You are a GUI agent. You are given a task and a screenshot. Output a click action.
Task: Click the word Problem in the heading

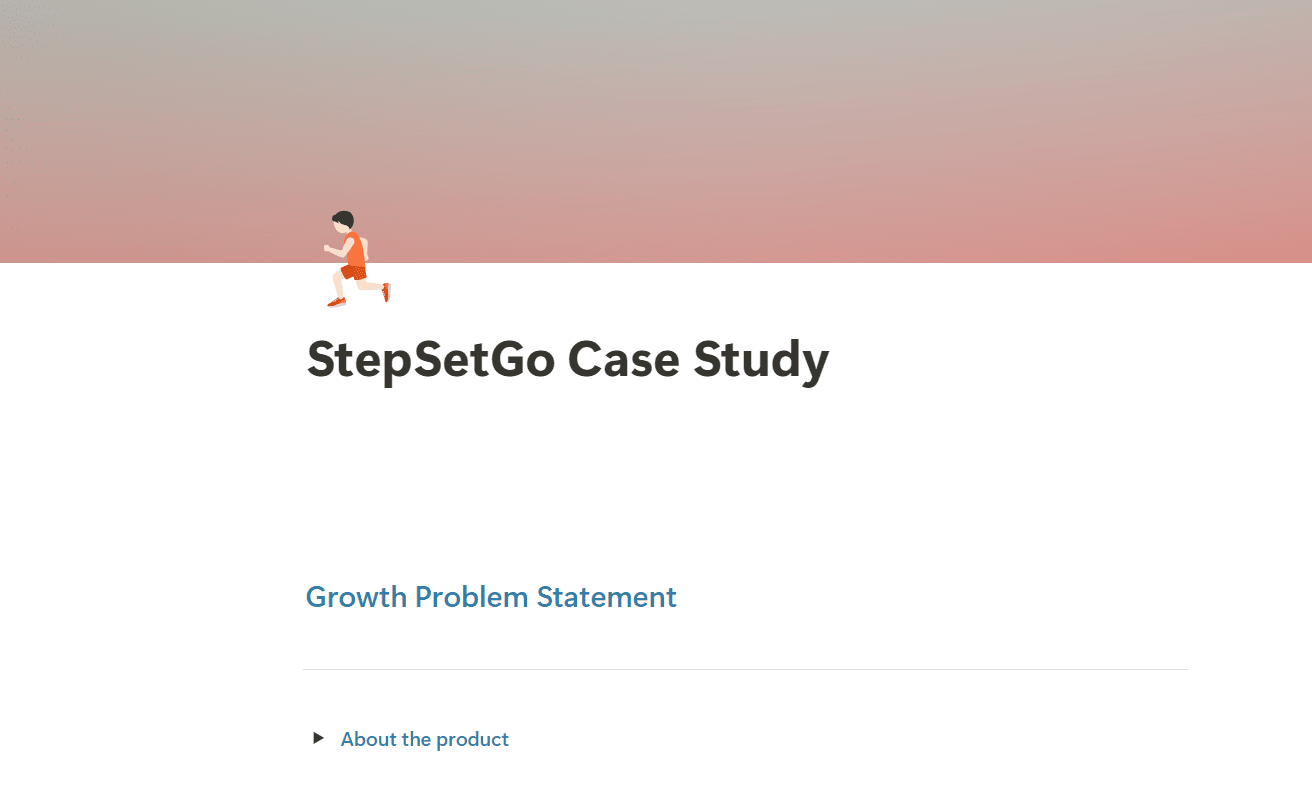coord(471,597)
